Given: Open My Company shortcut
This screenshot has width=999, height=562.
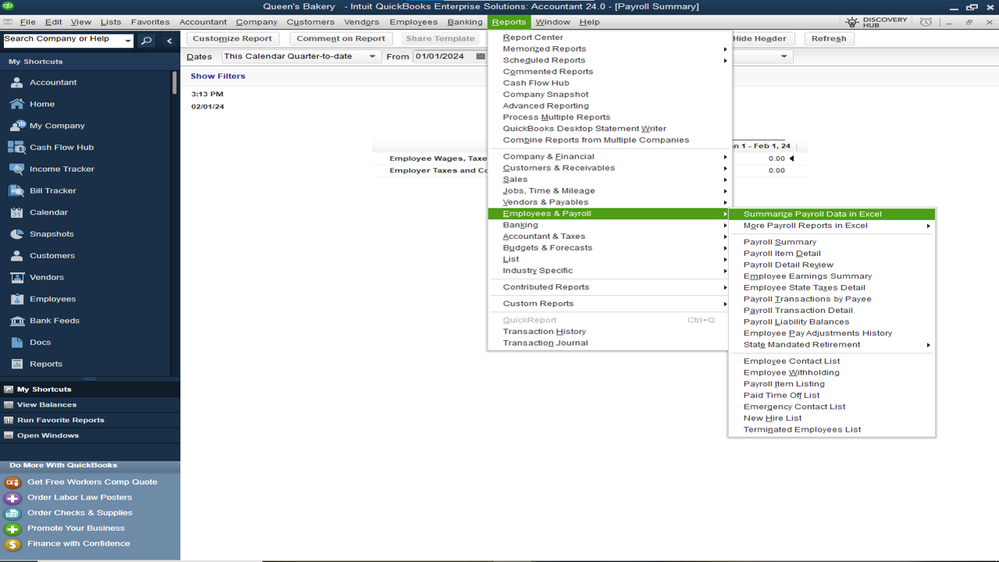Looking at the screenshot, I should pyautogui.click(x=57, y=126).
